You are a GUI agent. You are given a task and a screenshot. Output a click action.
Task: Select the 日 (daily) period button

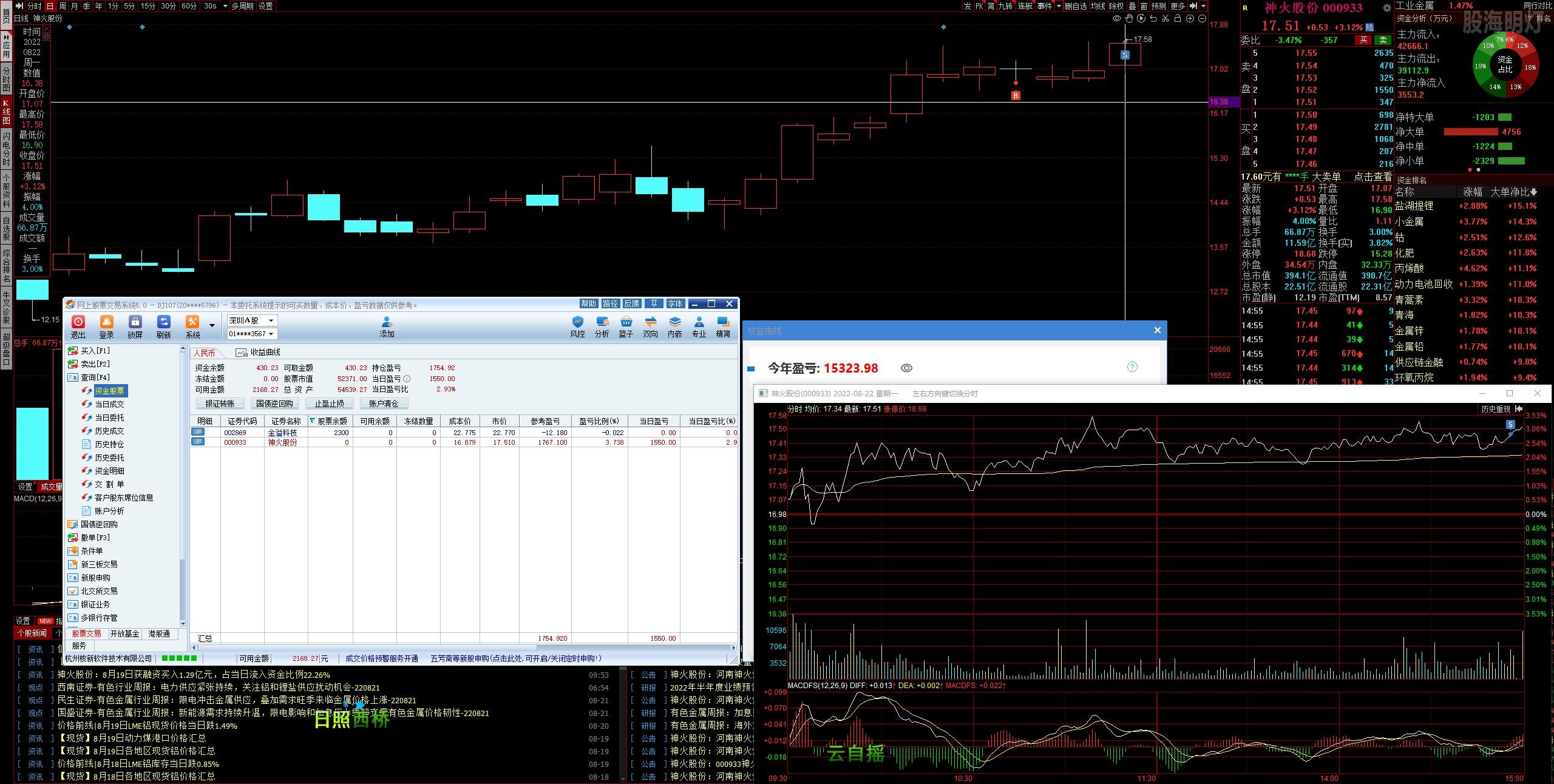pyautogui.click(x=50, y=6)
